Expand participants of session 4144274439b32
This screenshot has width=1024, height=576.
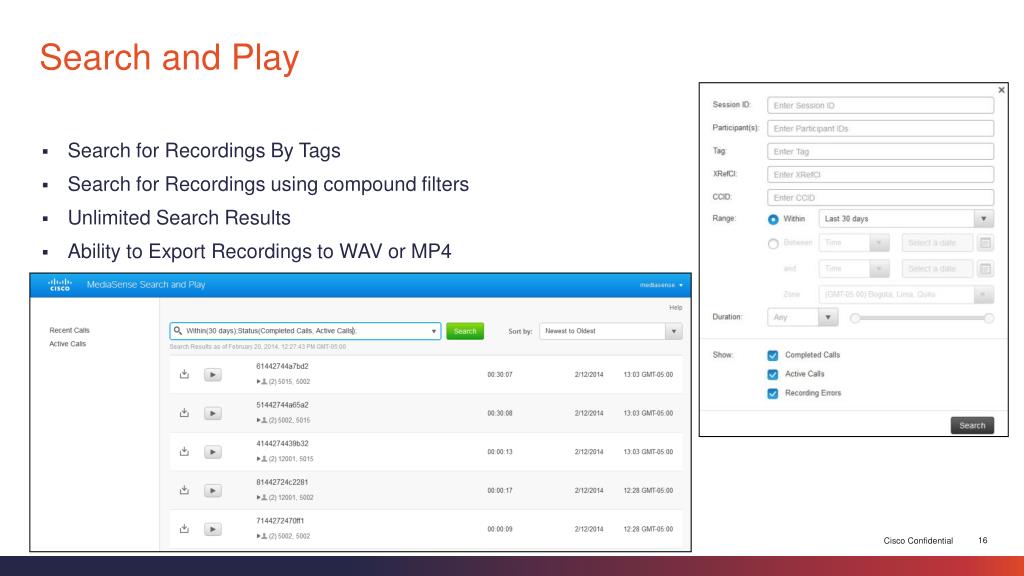click(259, 458)
